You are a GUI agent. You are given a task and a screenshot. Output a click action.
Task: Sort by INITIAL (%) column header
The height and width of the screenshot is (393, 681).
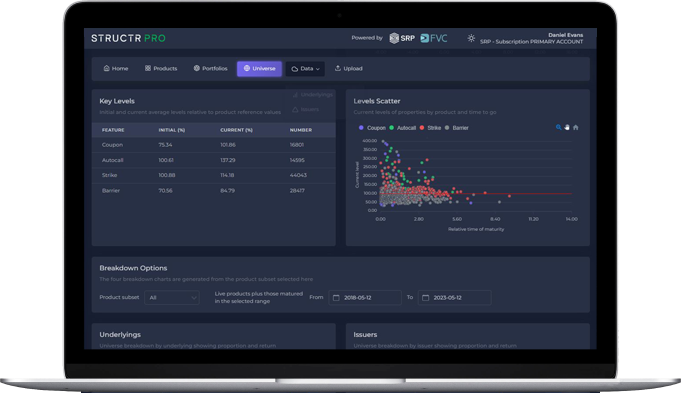coord(172,130)
